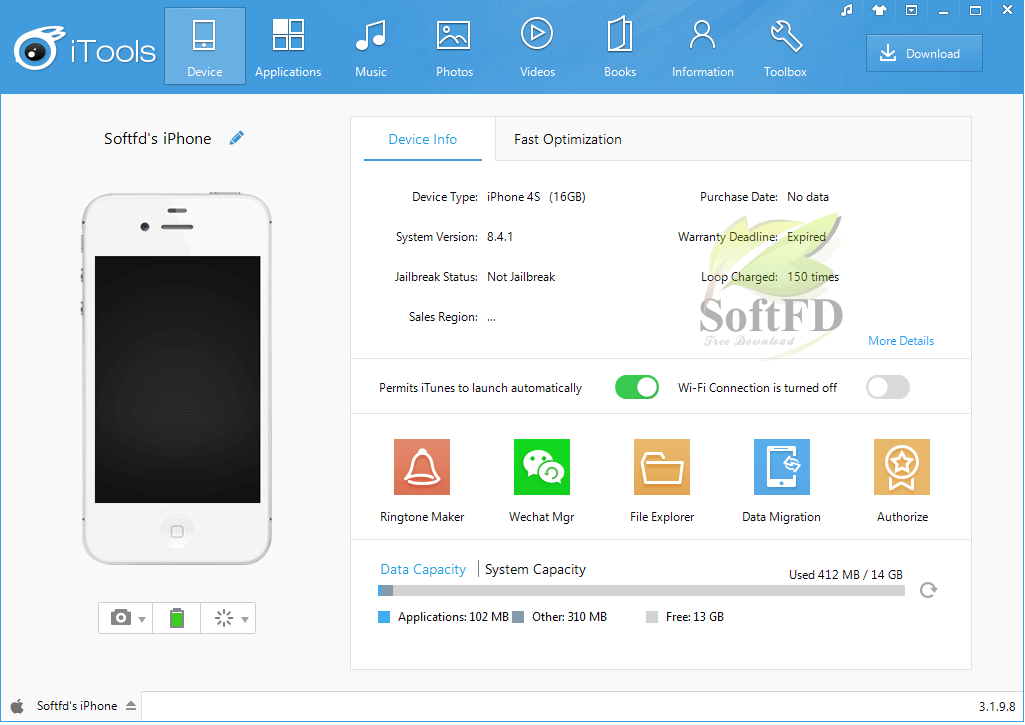The image size is (1025, 725).
Task: Open the Device section in the top toolbar
Action: coord(205,46)
